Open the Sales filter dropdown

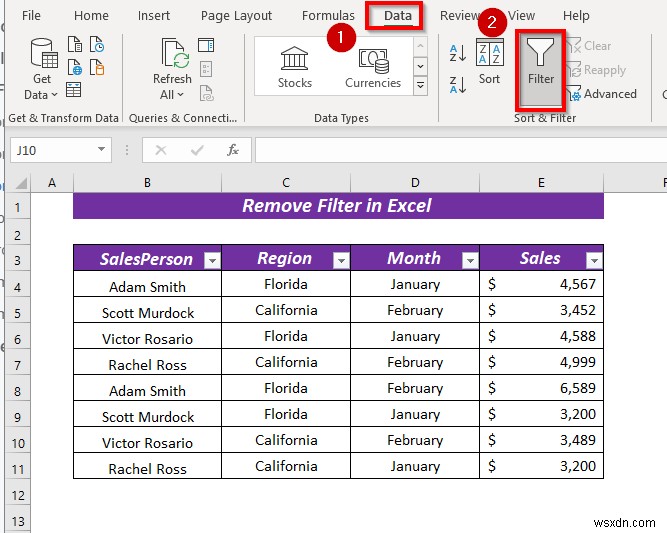594,260
